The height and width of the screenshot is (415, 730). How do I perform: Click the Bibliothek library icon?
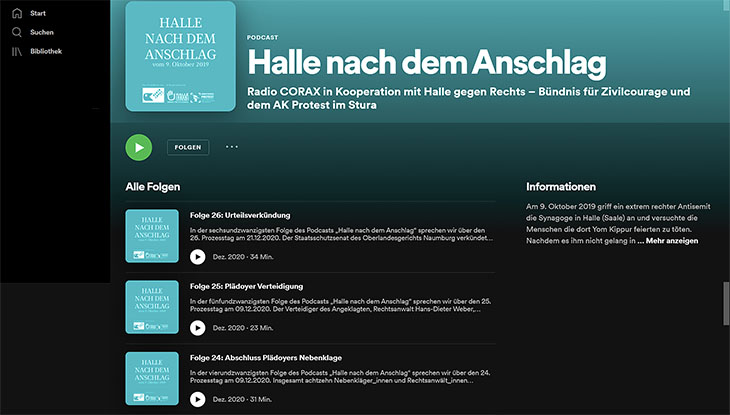pos(17,51)
